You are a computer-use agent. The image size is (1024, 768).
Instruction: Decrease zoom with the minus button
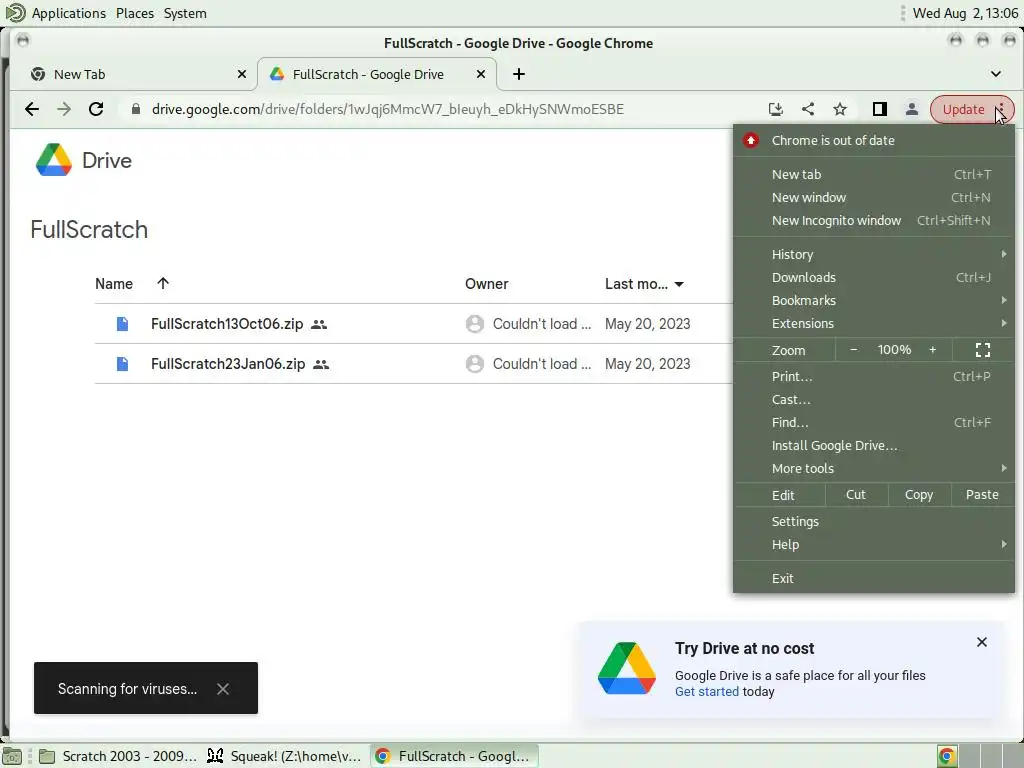(853, 350)
